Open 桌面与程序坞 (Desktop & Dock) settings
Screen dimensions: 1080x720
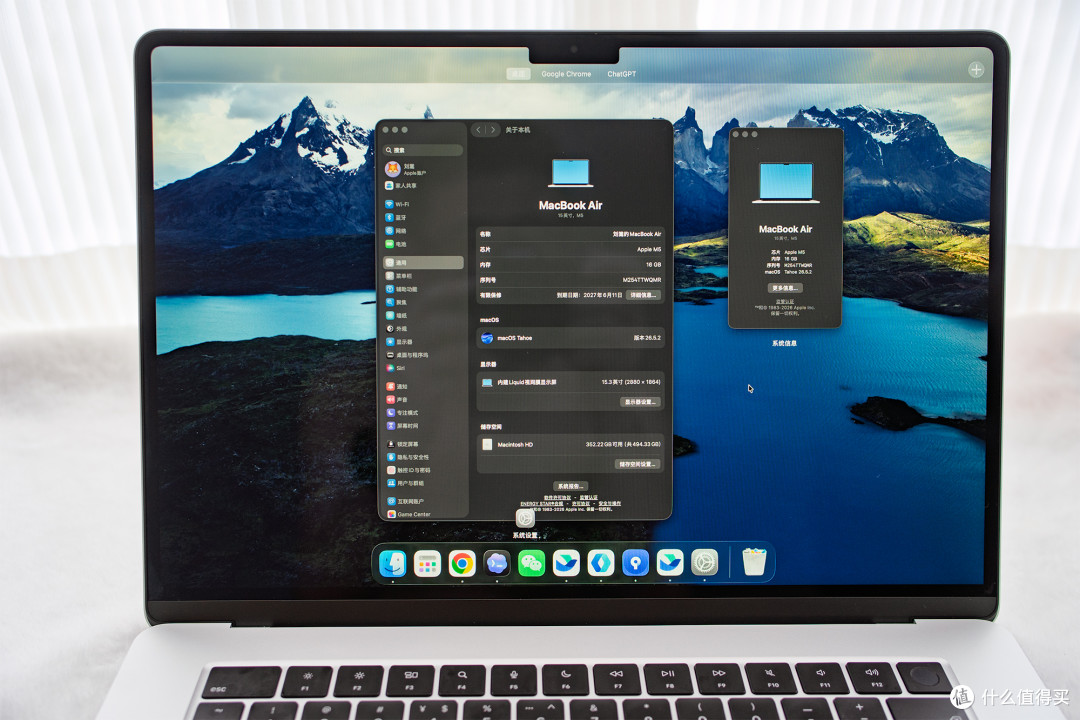pos(407,355)
